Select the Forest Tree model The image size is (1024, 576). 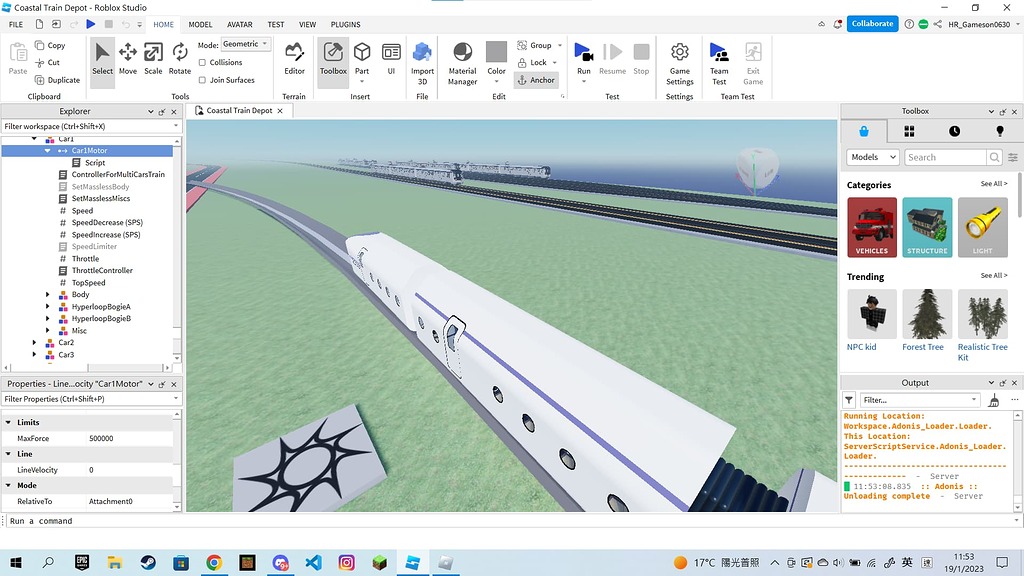click(x=927, y=321)
